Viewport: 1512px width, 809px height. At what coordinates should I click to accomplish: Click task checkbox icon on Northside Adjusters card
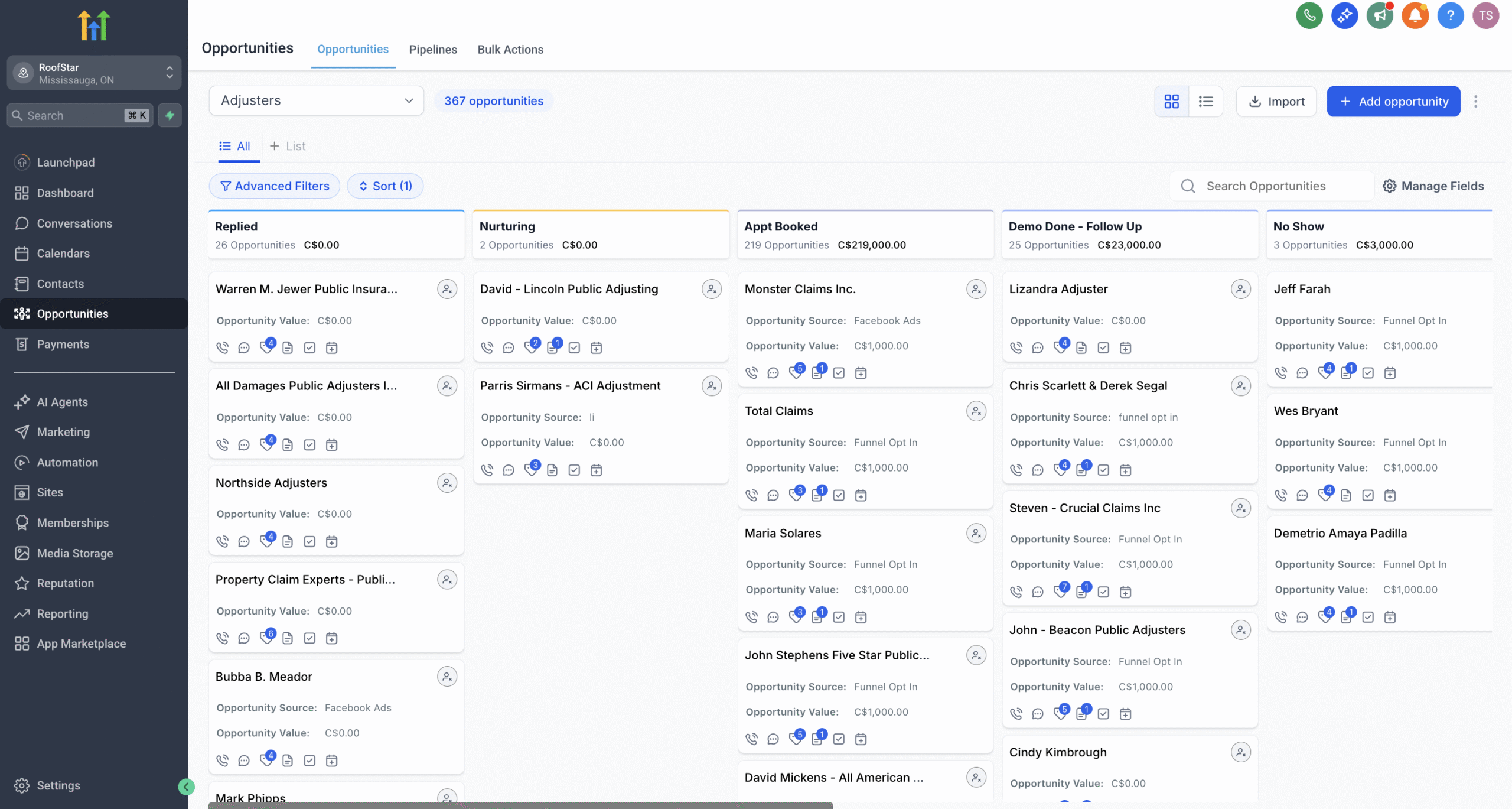pyautogui.click(x=309, y=541)
